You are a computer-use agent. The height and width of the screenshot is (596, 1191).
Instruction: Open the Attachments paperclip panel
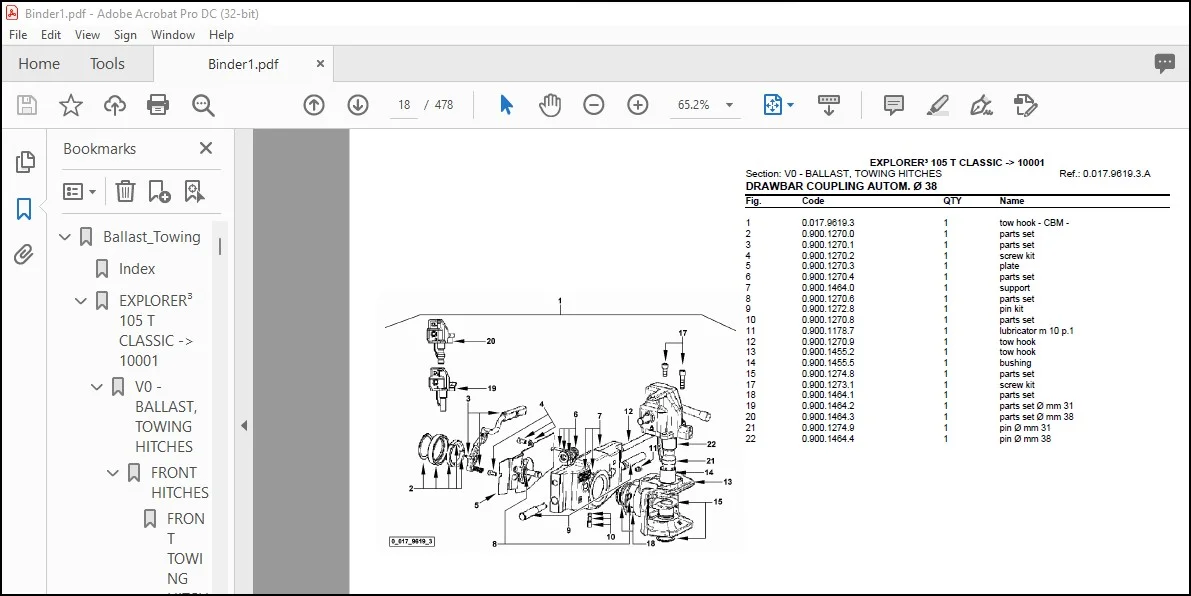click(x=24, y=254)
